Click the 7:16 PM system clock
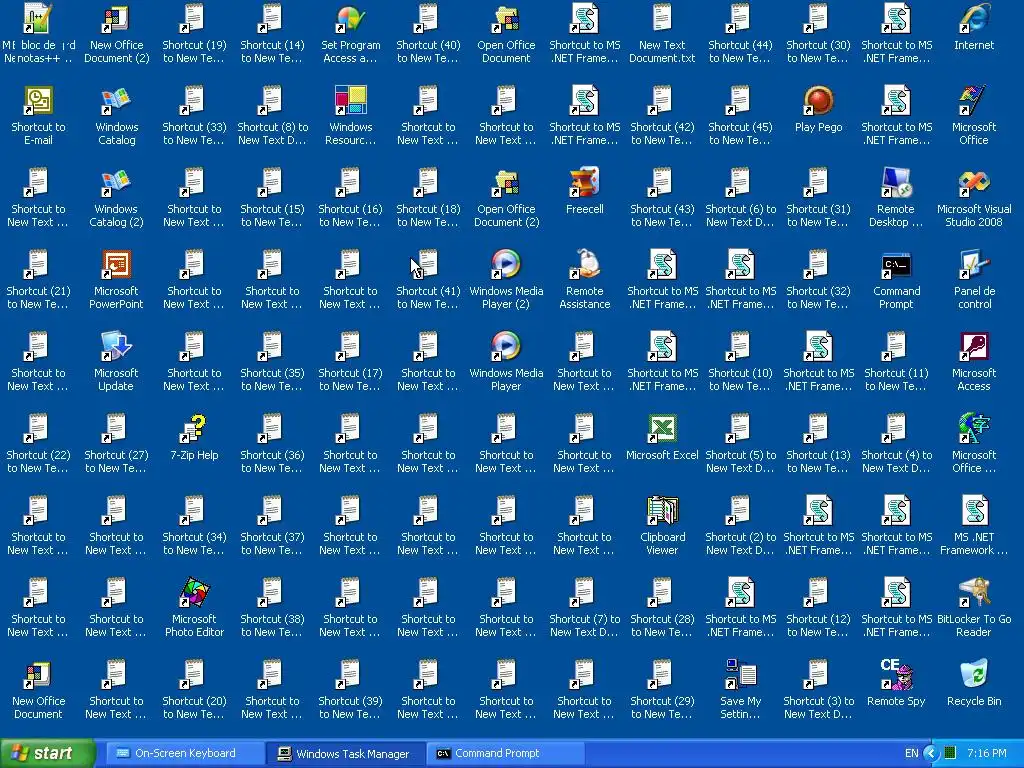Image resolution: width=1024 pixels, height=768 pixels. (987, 753)
